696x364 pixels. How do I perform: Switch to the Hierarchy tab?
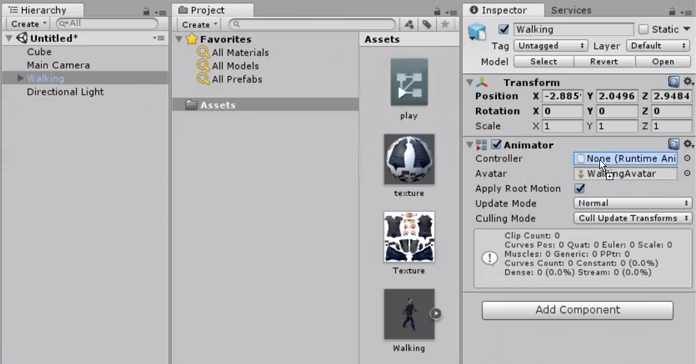tap(42, 10)
